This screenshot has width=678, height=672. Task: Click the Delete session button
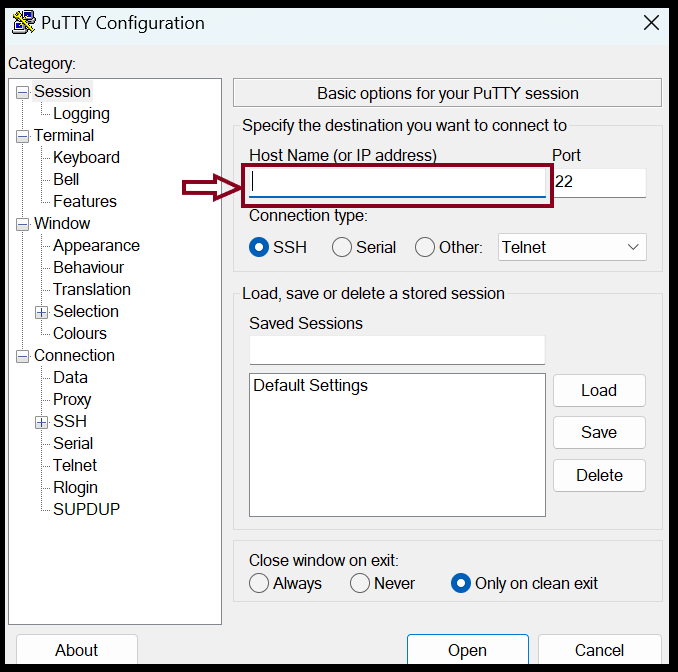[599, 475]
